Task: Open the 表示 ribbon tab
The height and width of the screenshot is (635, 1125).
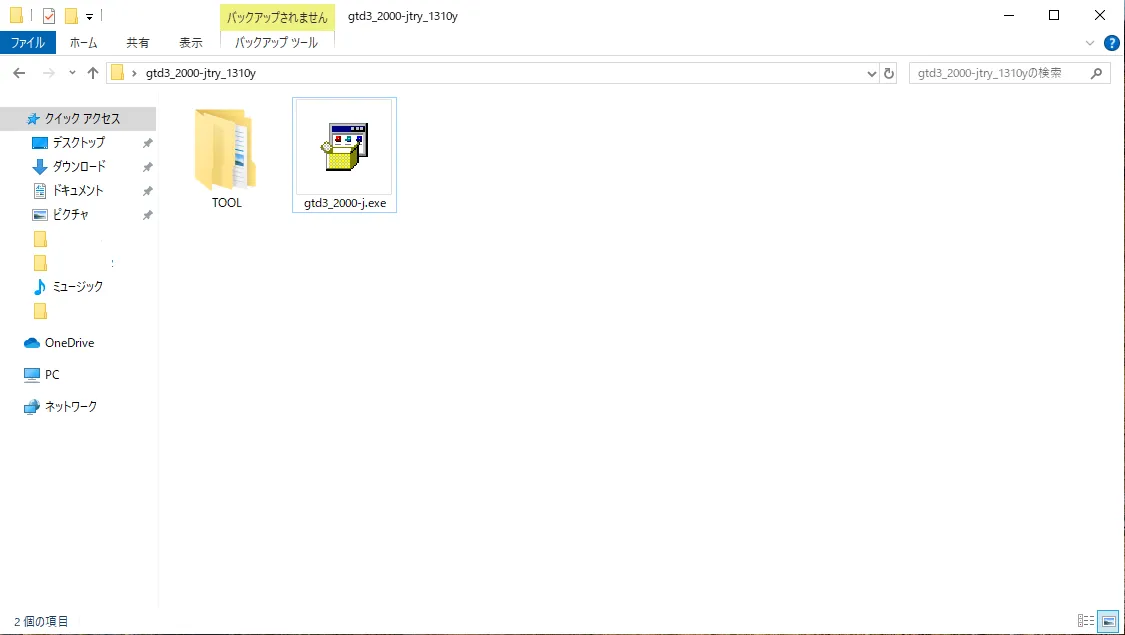Action: (x=191, y=43)
